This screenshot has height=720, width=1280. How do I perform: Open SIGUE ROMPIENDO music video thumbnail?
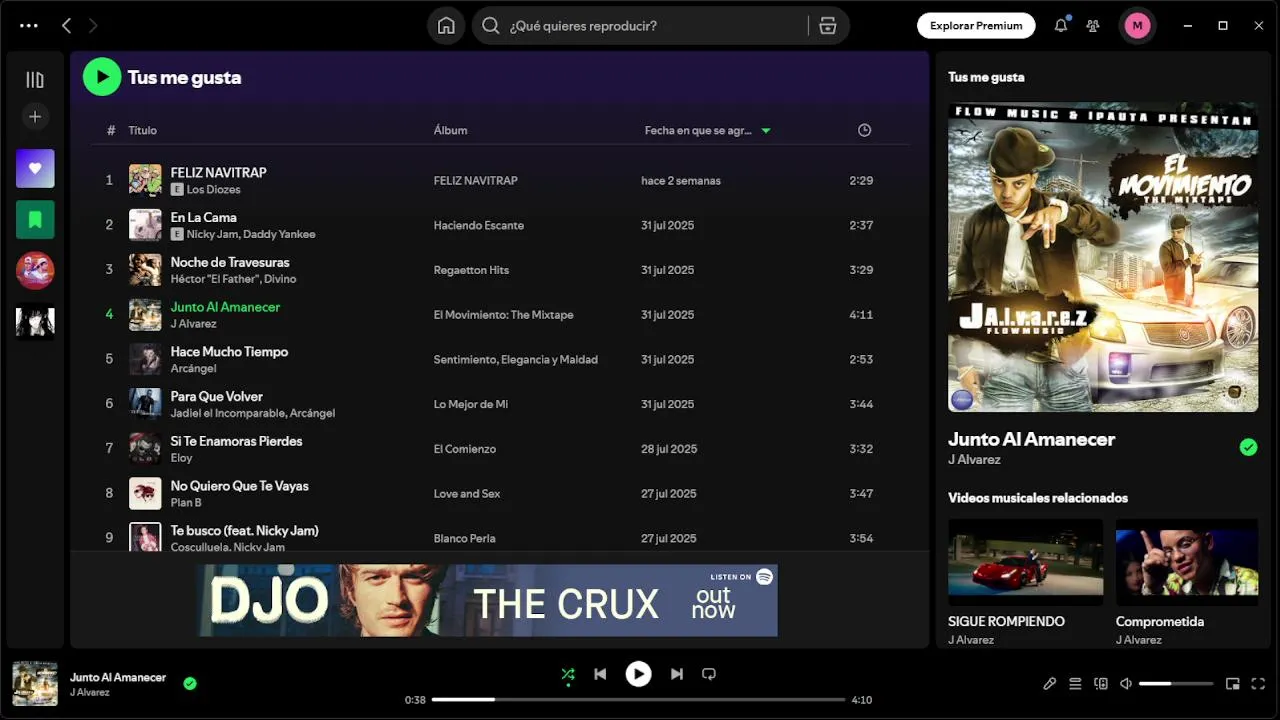tap(1025, 562)
